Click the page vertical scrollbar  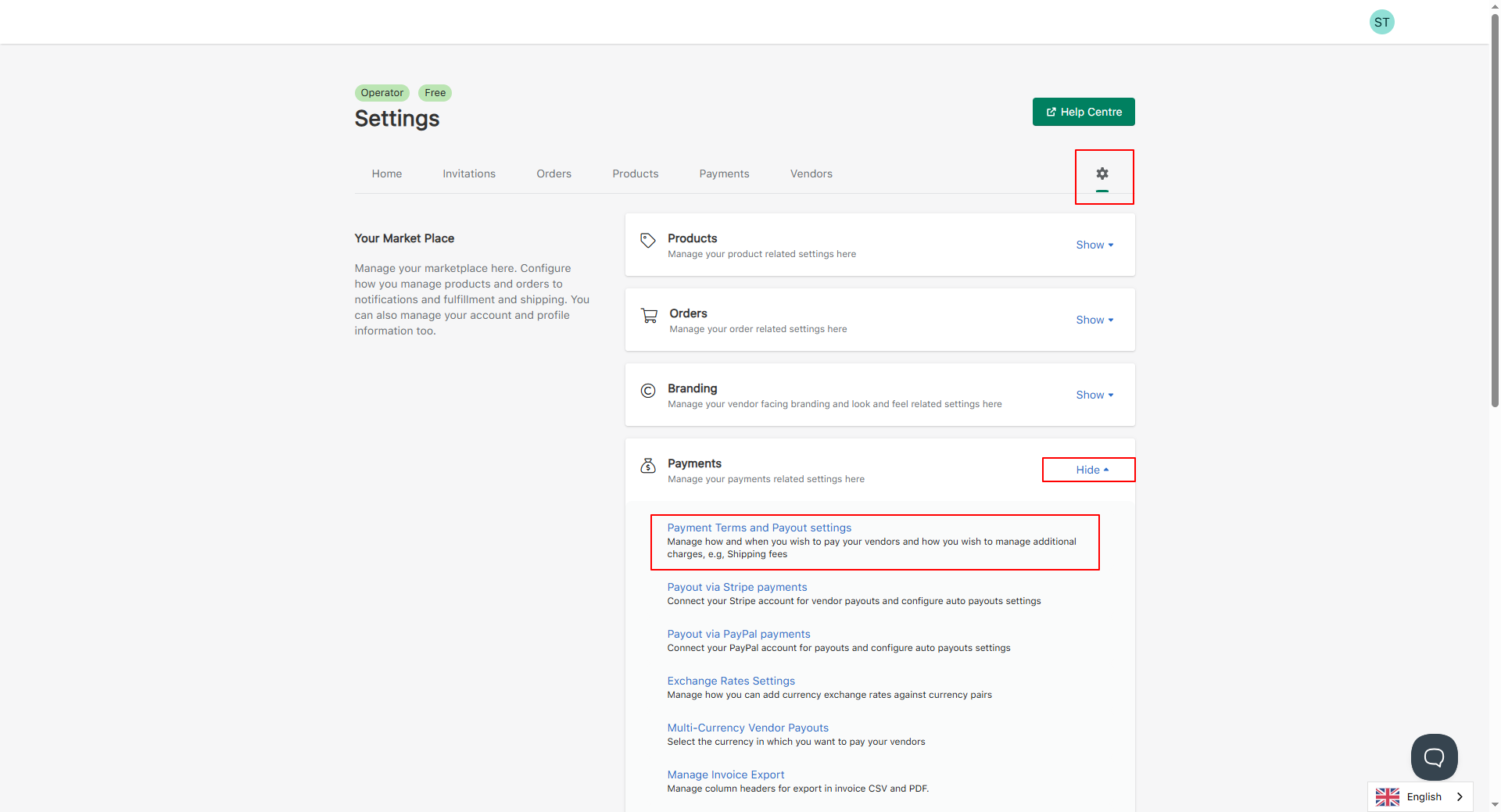pos(1495,211)
